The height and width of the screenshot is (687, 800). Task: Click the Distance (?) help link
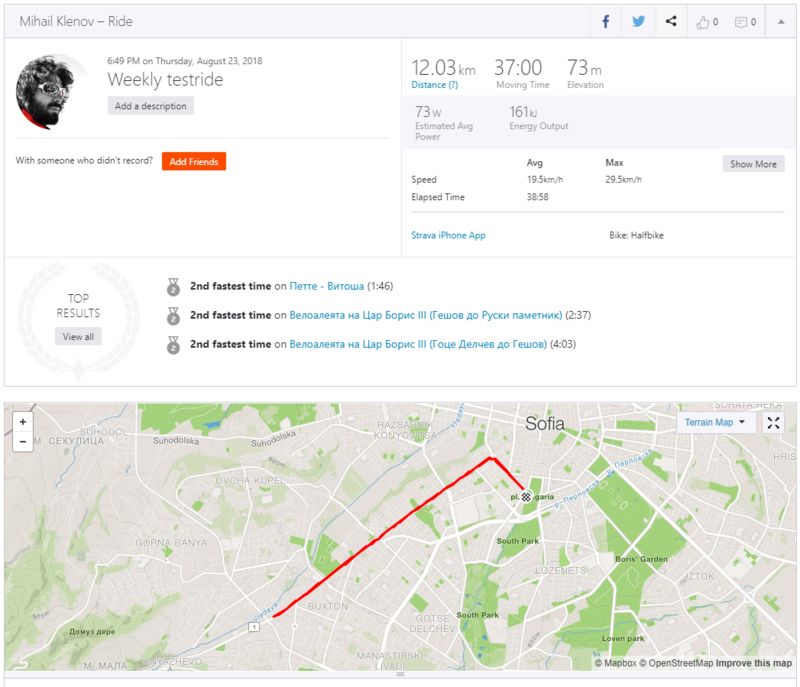[435, 85]
